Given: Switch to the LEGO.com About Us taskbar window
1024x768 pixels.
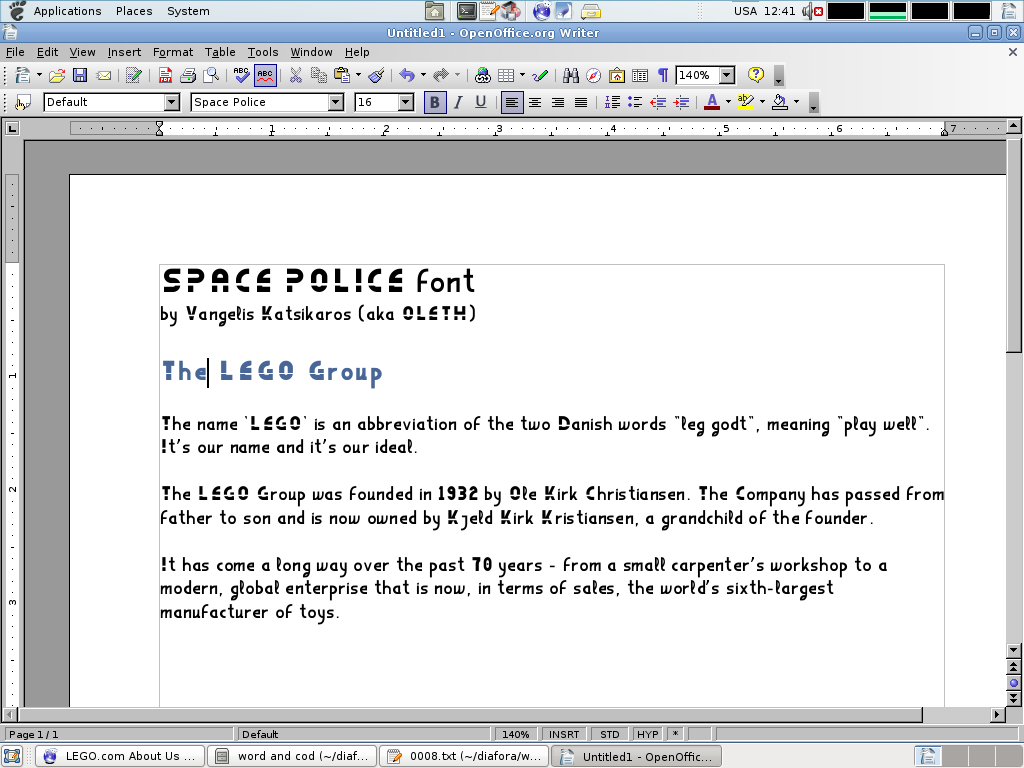Looking at the screenshot, I should 120,756.
